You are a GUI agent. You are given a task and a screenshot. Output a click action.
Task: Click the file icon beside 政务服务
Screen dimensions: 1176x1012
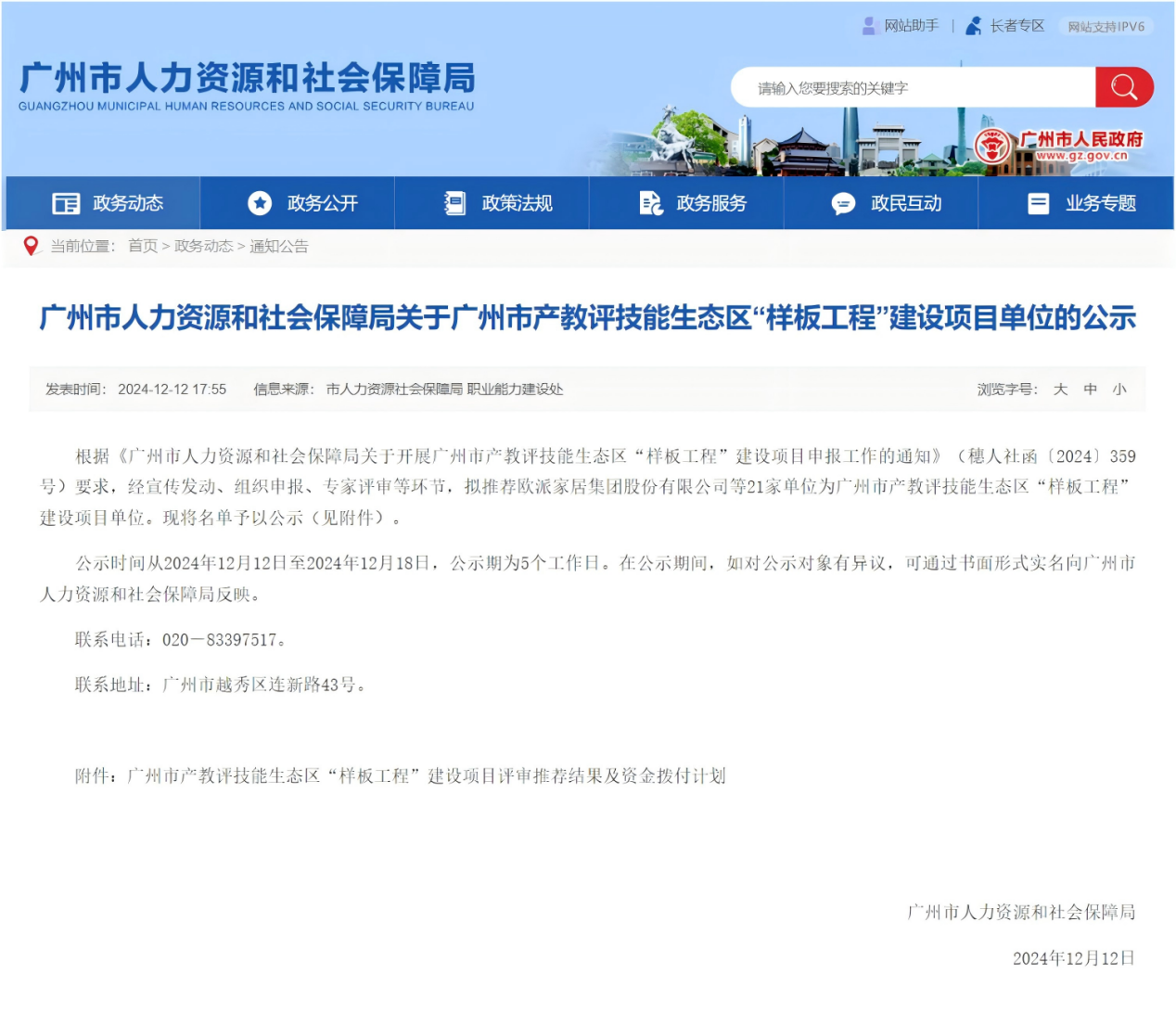tap(651, 203)
